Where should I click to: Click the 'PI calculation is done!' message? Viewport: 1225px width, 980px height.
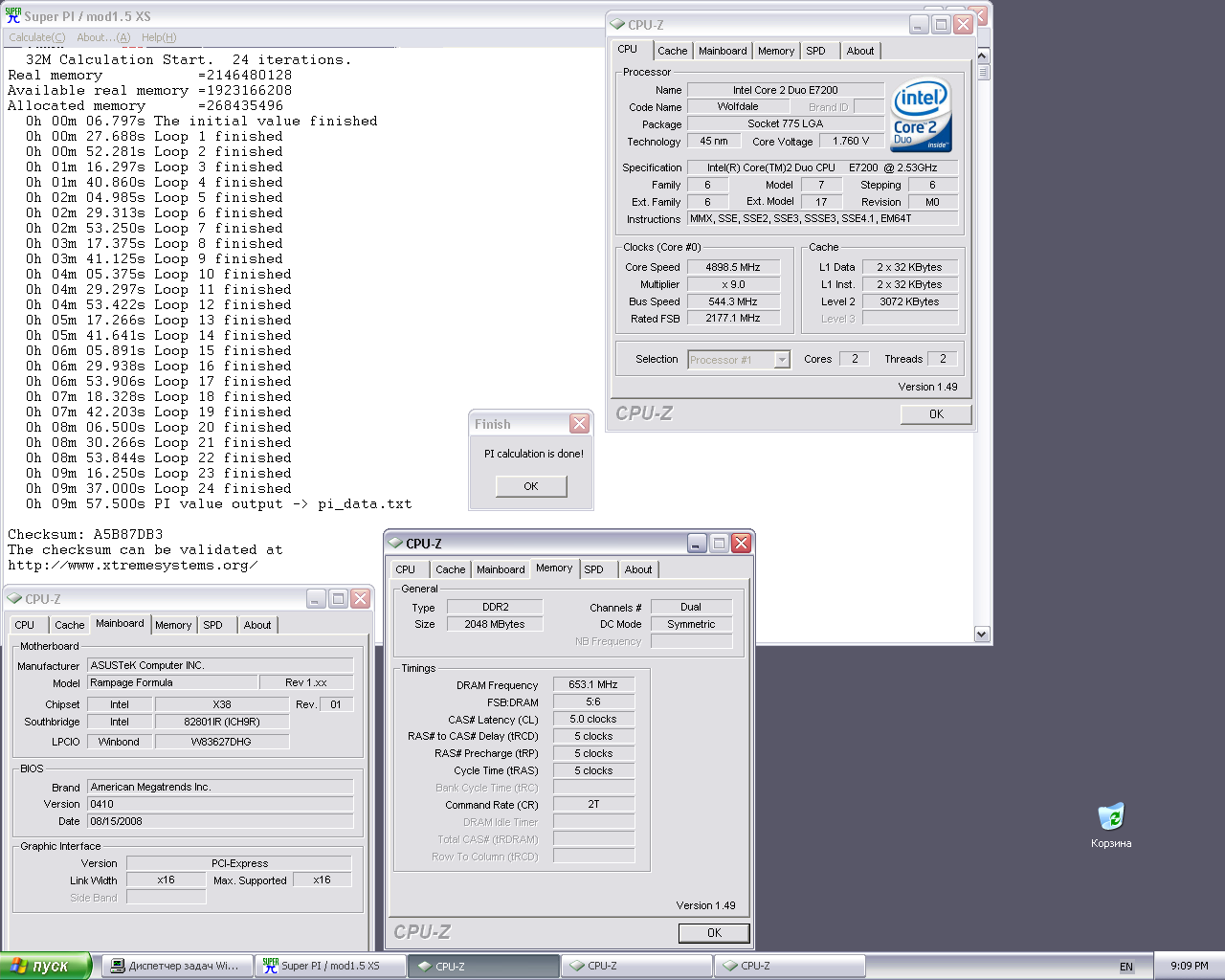[x=534, y=454]
